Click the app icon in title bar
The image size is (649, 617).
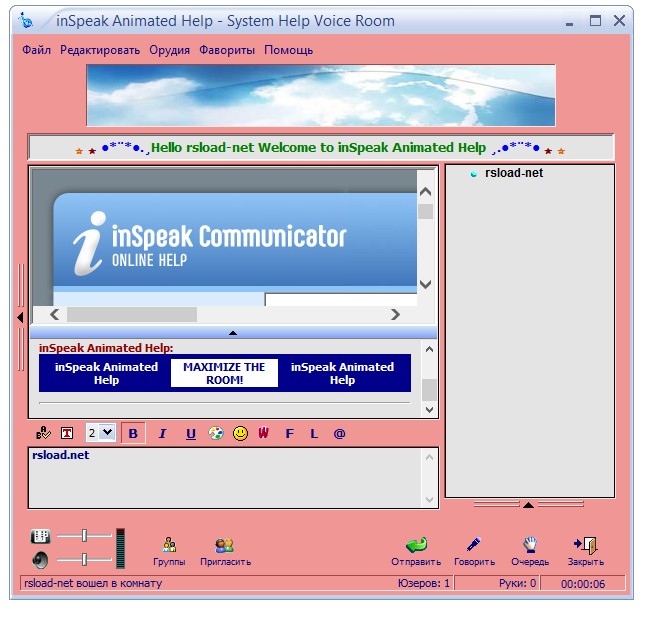coord(26,20)
